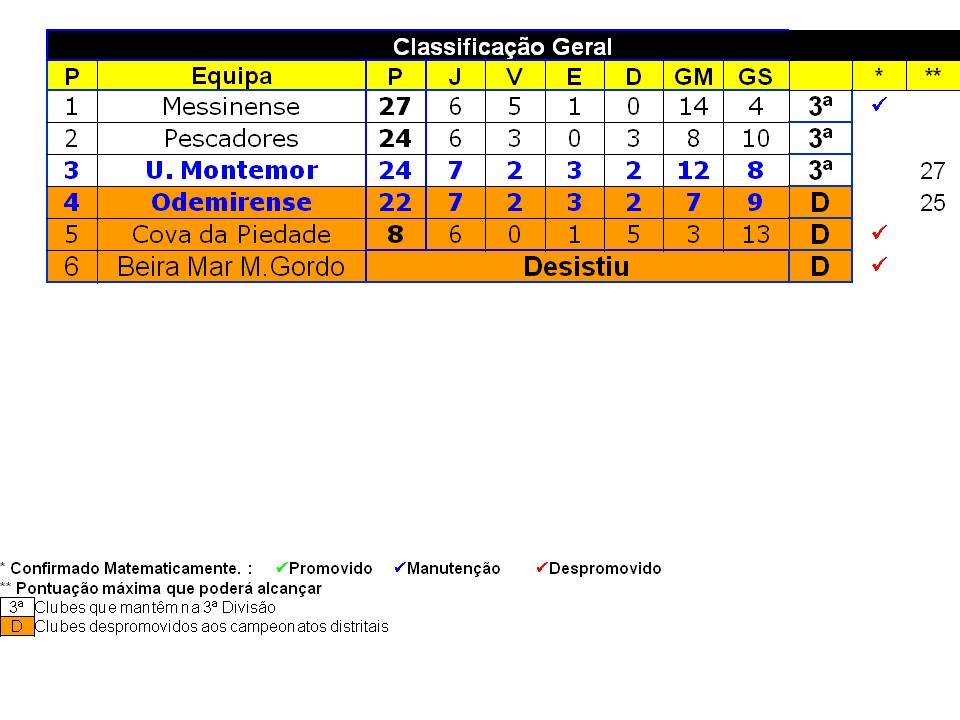
Task: Select Messinense's 27 points cell
Action: pyautogui.click(x=395, y=107)
